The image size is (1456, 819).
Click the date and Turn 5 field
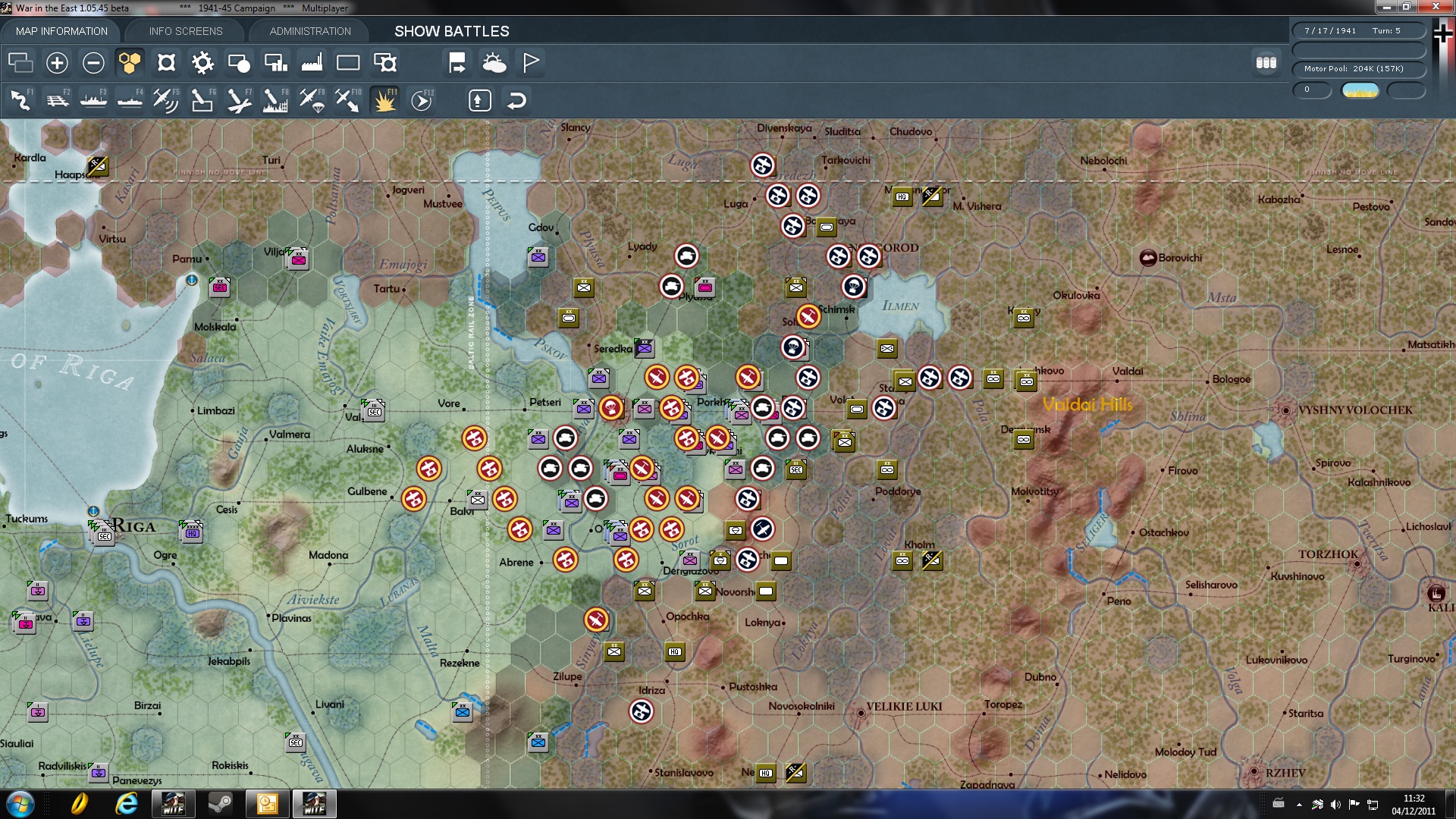(1359, 31)
